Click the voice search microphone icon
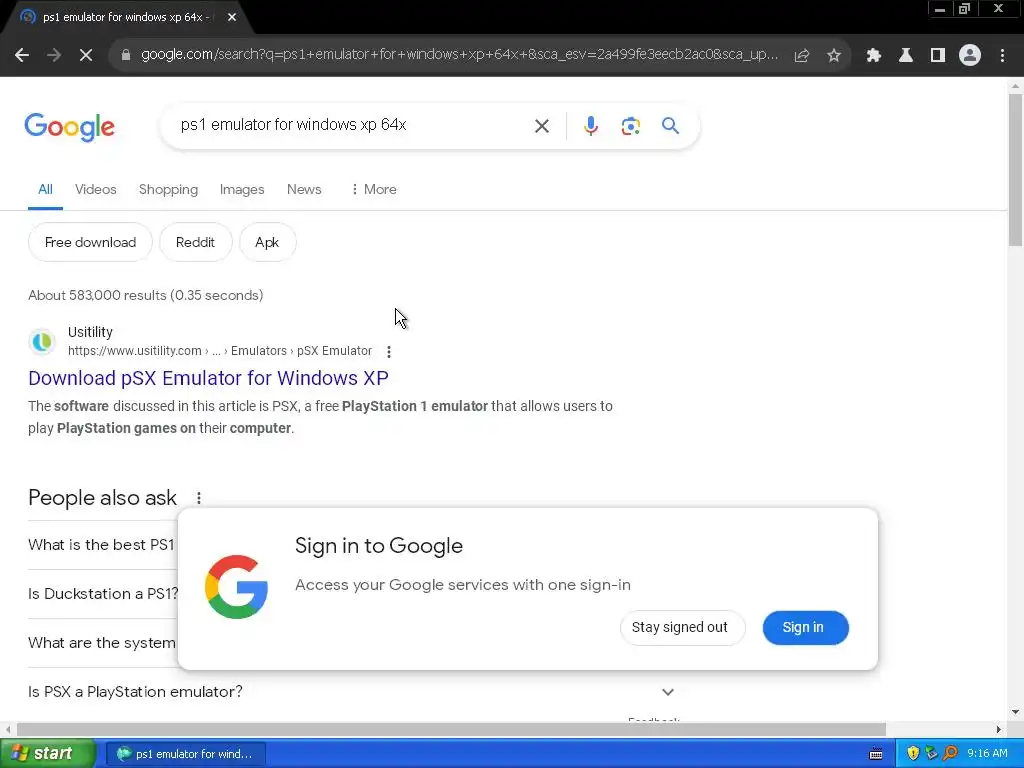The height and width of the screenshot is (768, 1024). pyautogui.click(x=590, y=125)
